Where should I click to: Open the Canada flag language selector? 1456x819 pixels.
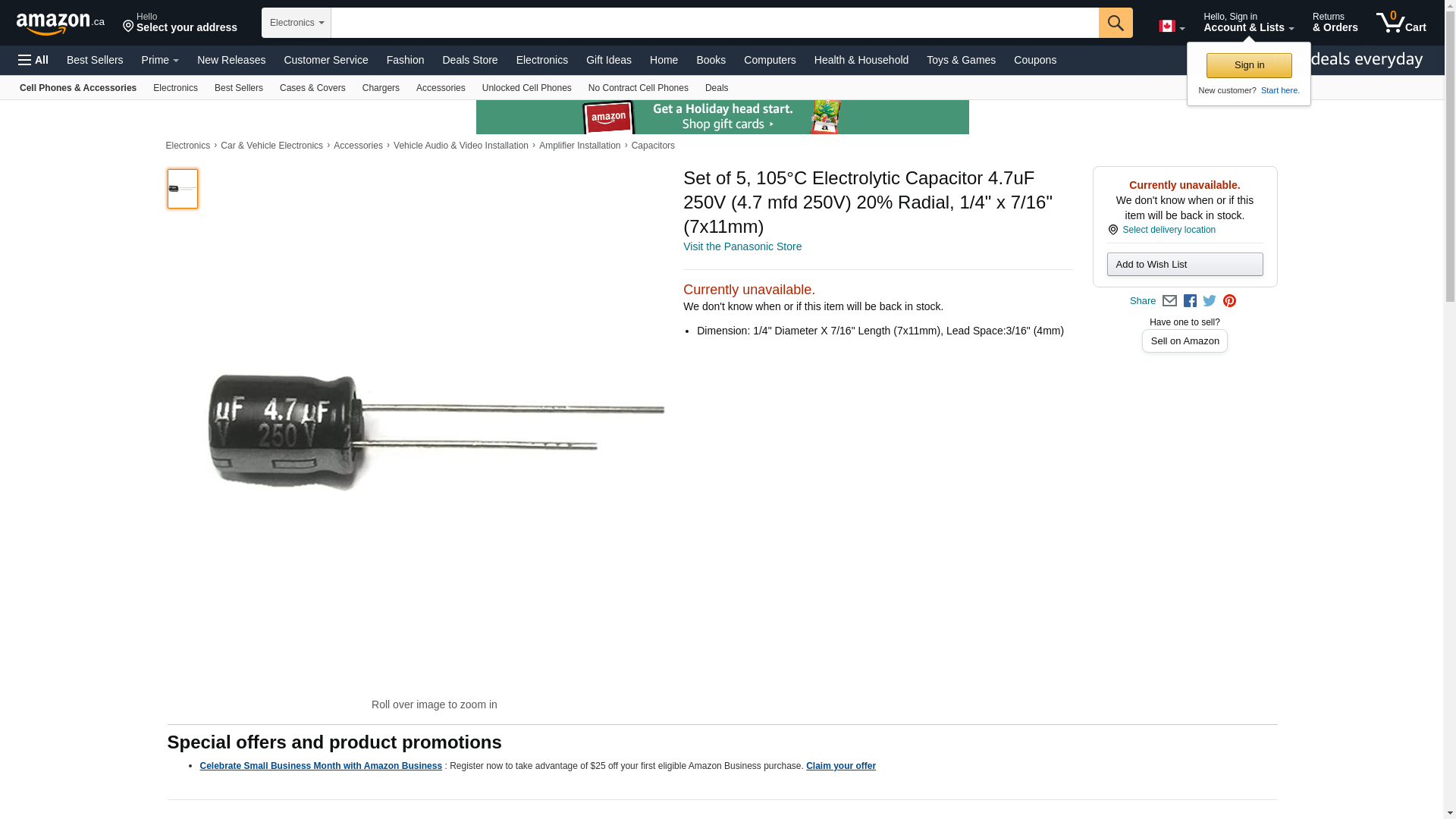[x=1172, y=27]
